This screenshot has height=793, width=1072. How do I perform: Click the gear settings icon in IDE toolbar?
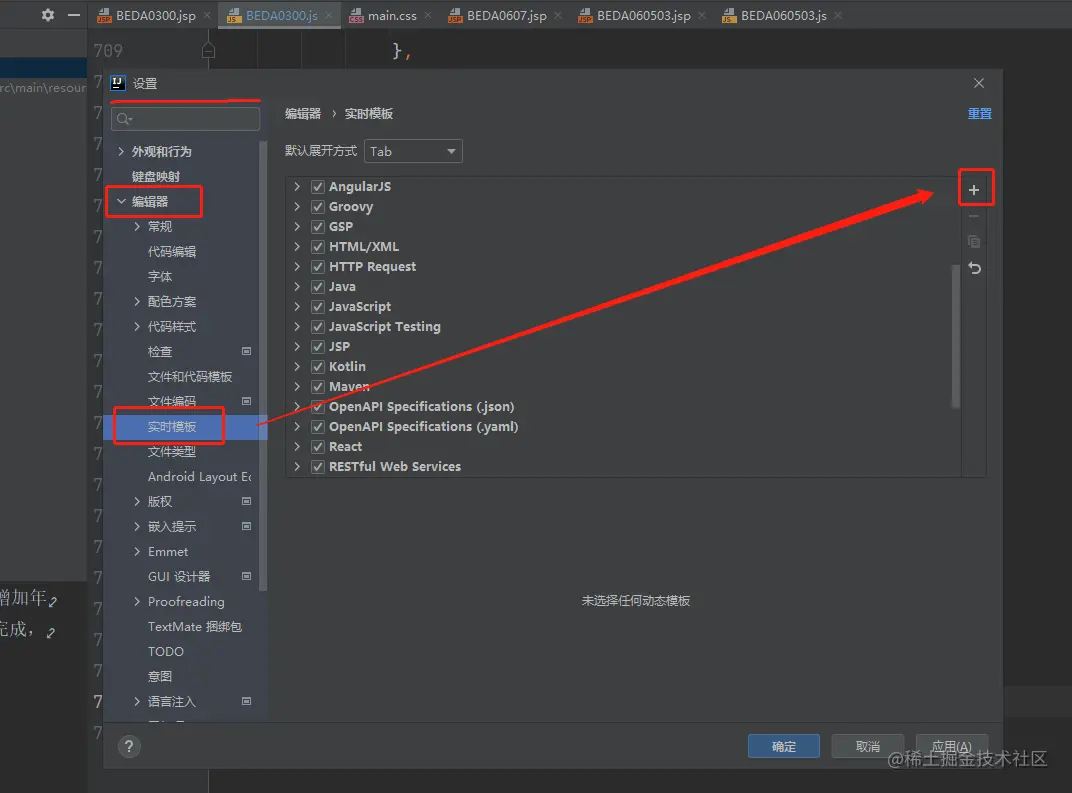[x=48, y=14]
